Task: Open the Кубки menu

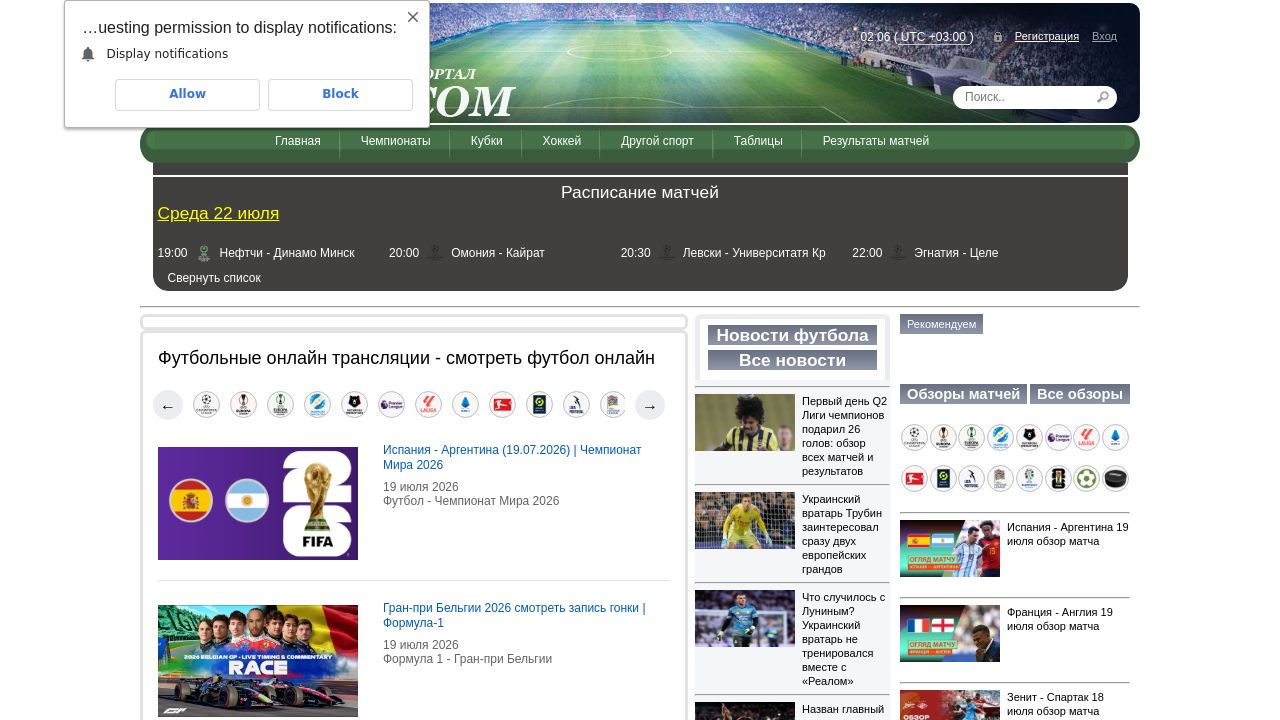Action: pos(487,141)
